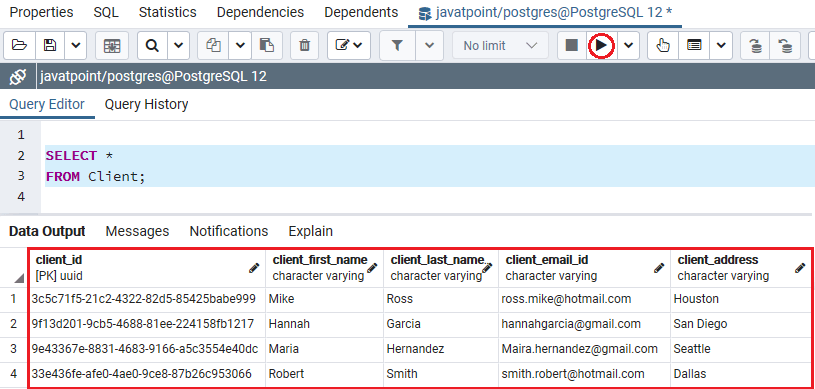Open the Find options dropdown arrow
This screenshot has height=389, width=815.
pos(178,46)
